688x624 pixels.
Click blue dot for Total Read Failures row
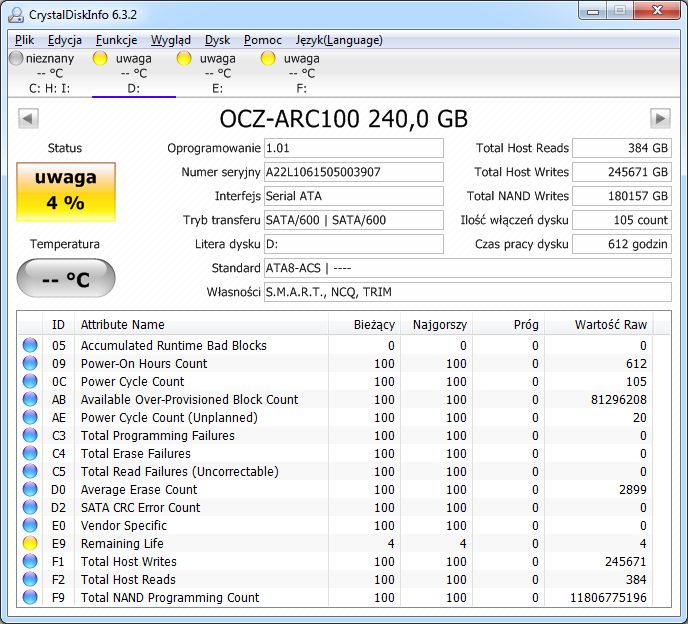click(x=30, y=471)
